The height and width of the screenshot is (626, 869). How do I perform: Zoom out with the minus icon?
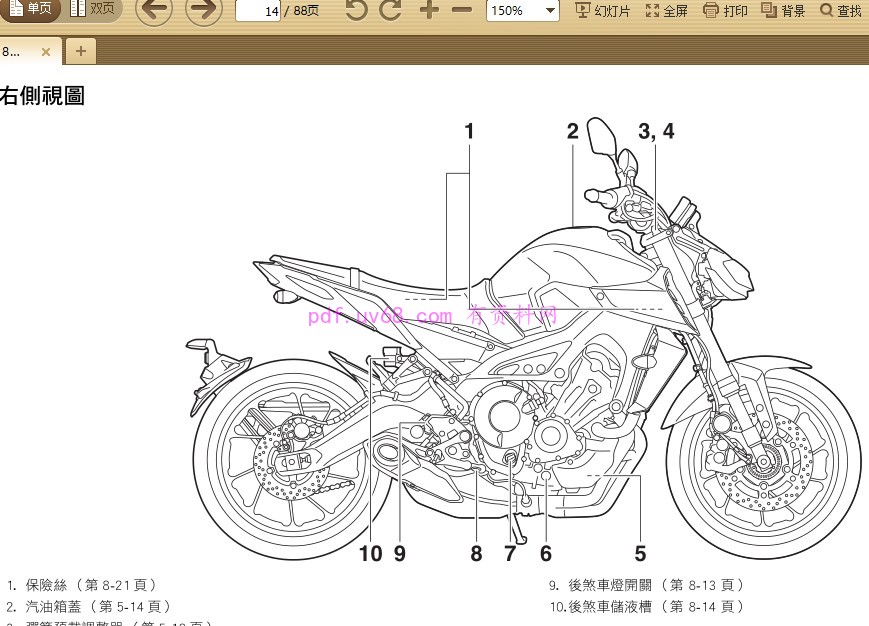click(461, 11)
